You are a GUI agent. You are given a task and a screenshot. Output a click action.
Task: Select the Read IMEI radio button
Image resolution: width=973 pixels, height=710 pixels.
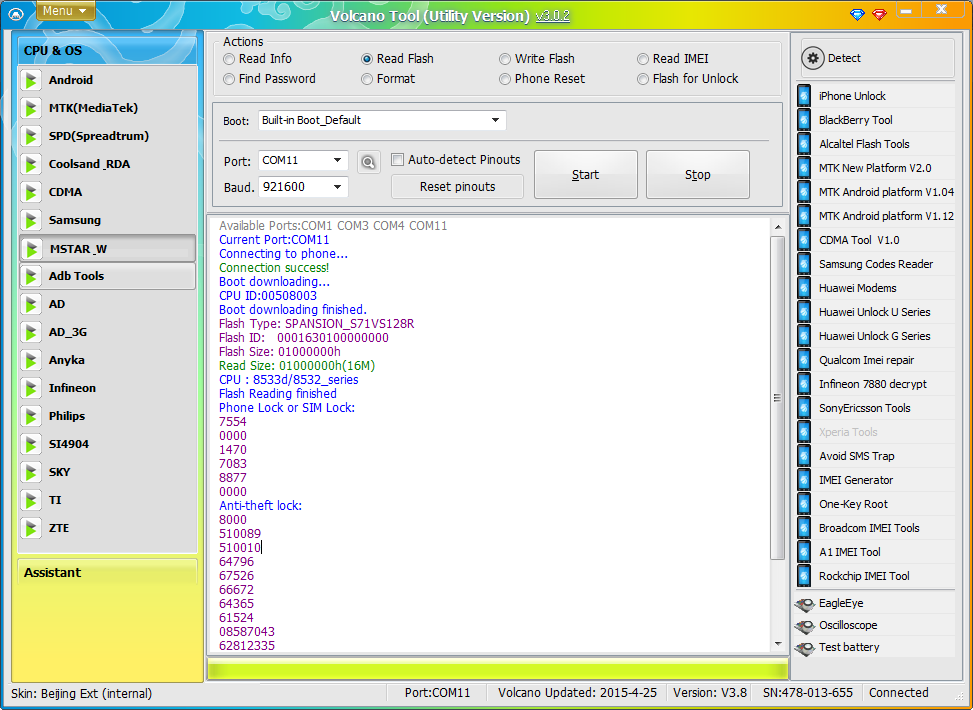click(643, 59)
